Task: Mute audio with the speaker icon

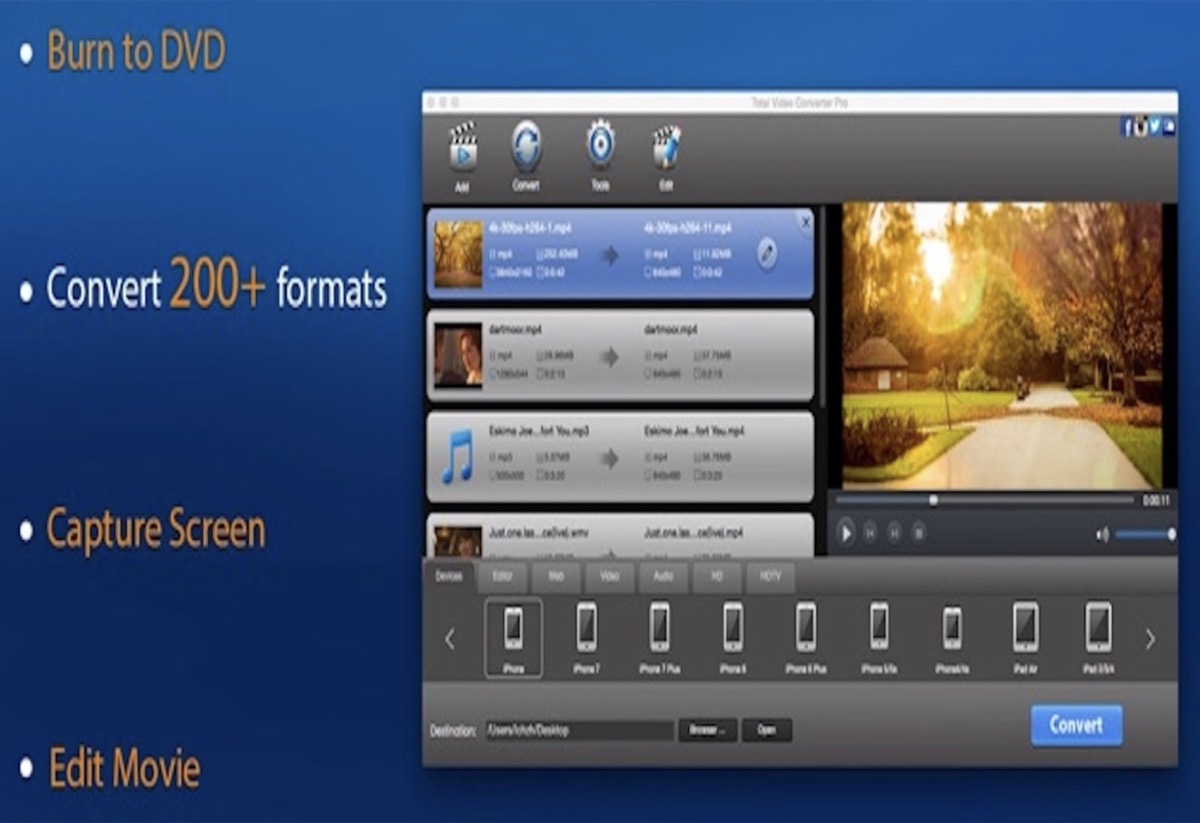Action: [1102, 535]
